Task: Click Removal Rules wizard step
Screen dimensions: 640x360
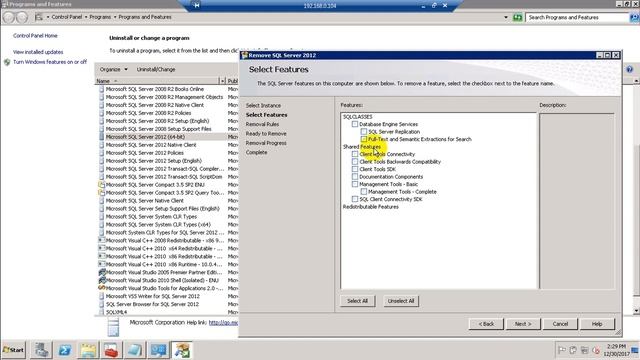Action: 262,124
